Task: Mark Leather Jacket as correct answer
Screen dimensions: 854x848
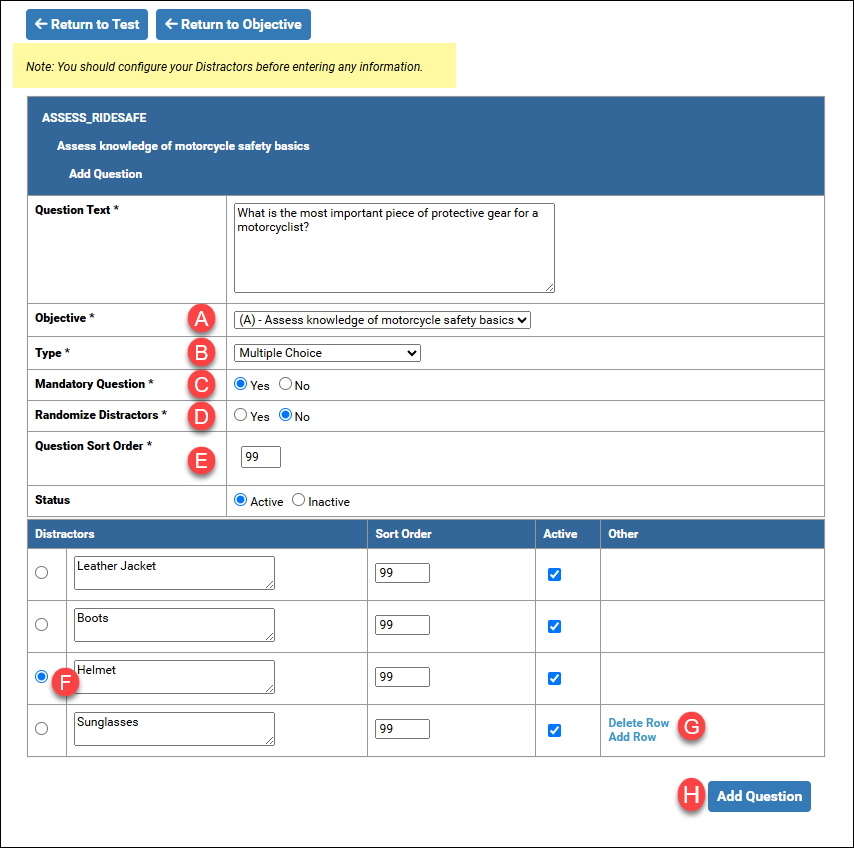Action: (41, 573)
